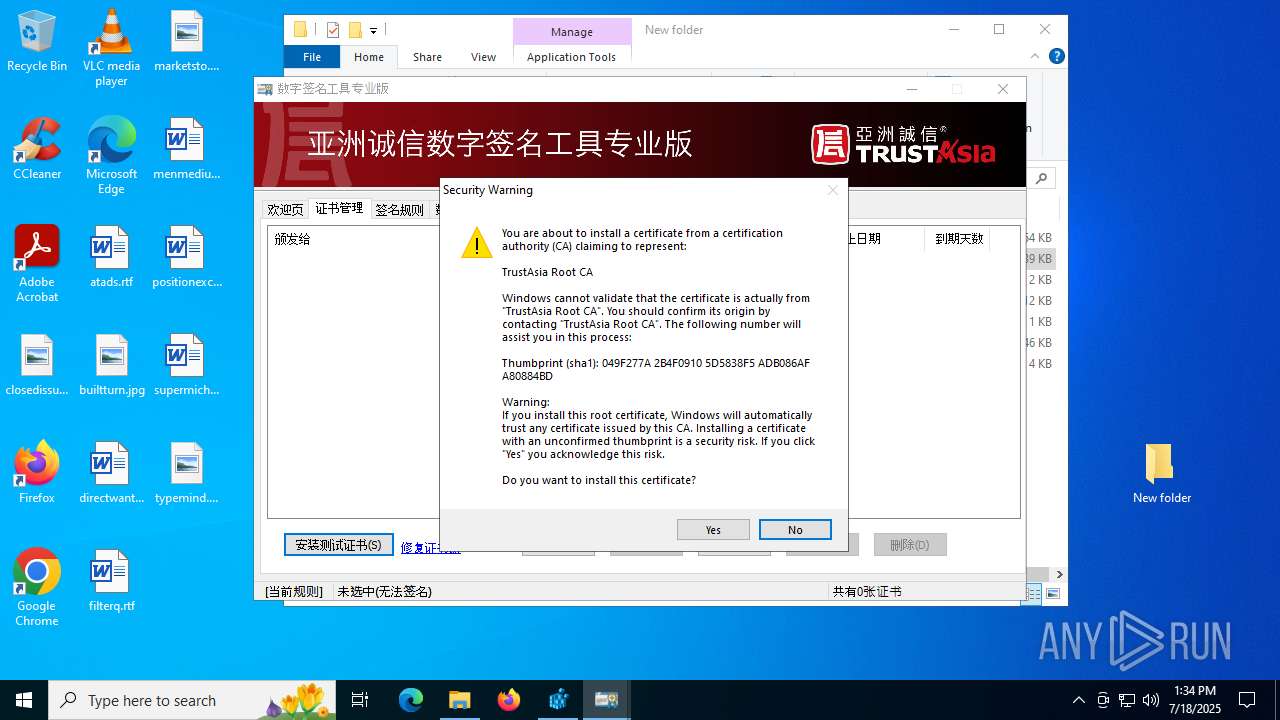Screen dimensions: 1280x720
Task: Click the 共有0张证书 status text
Action: click(867, 592)
